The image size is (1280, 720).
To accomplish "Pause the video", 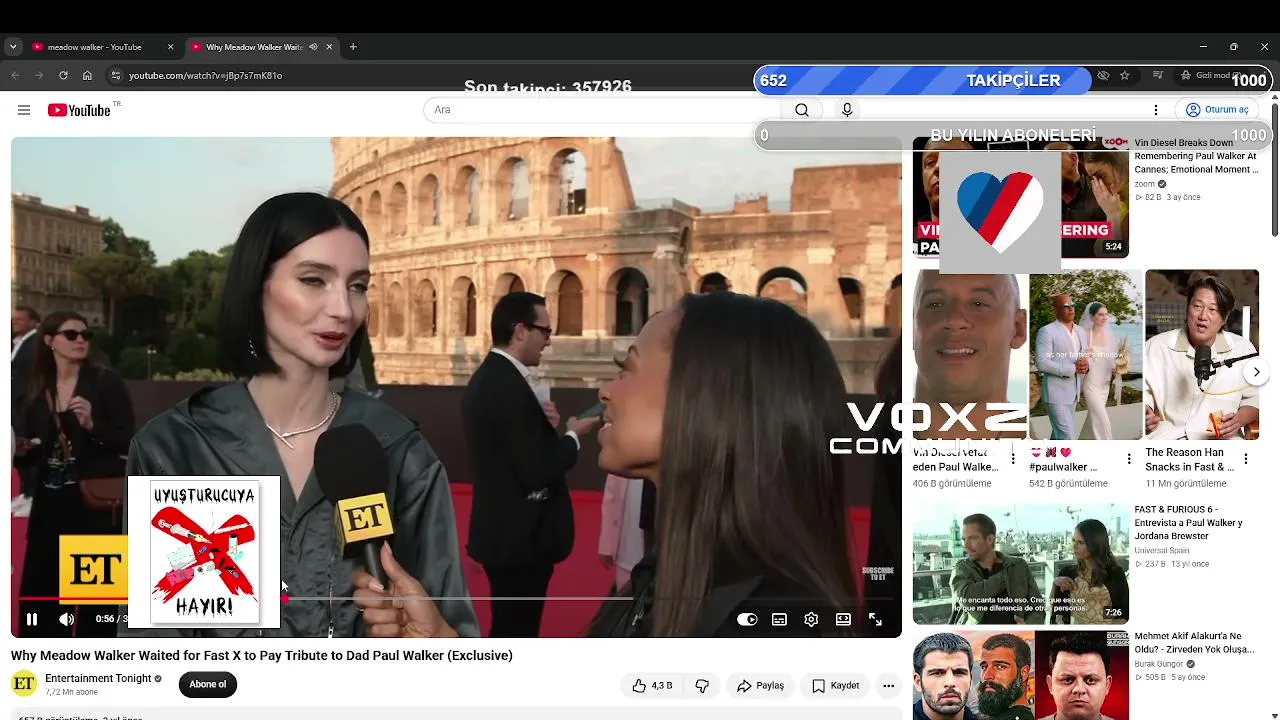I will [32, 620].
